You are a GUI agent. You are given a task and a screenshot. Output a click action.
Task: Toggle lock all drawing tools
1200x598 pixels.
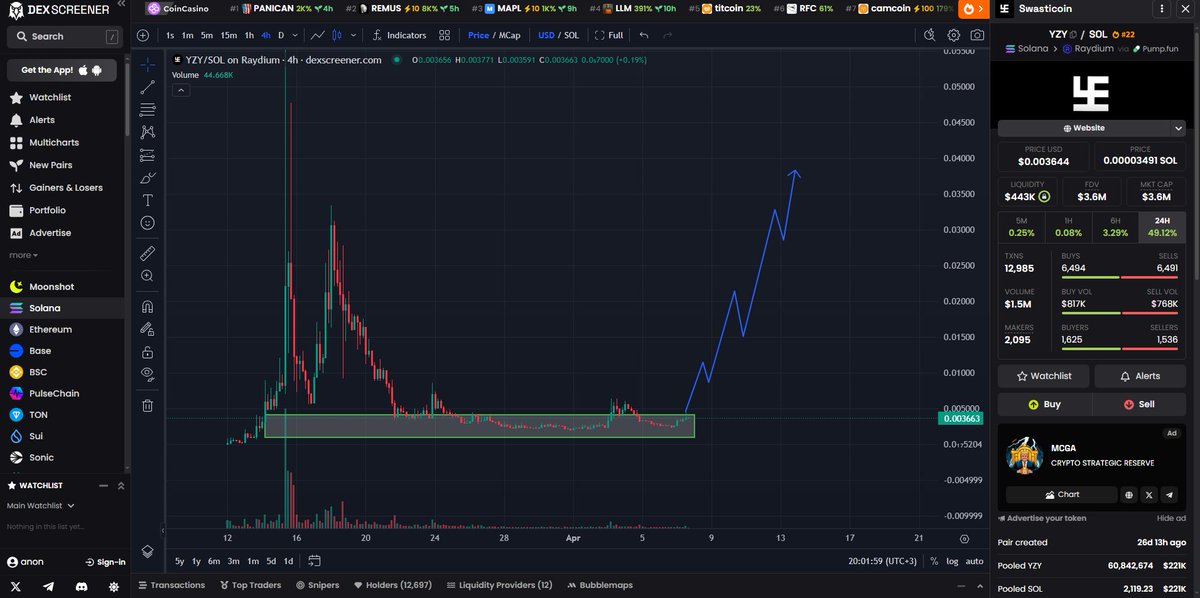148,352
